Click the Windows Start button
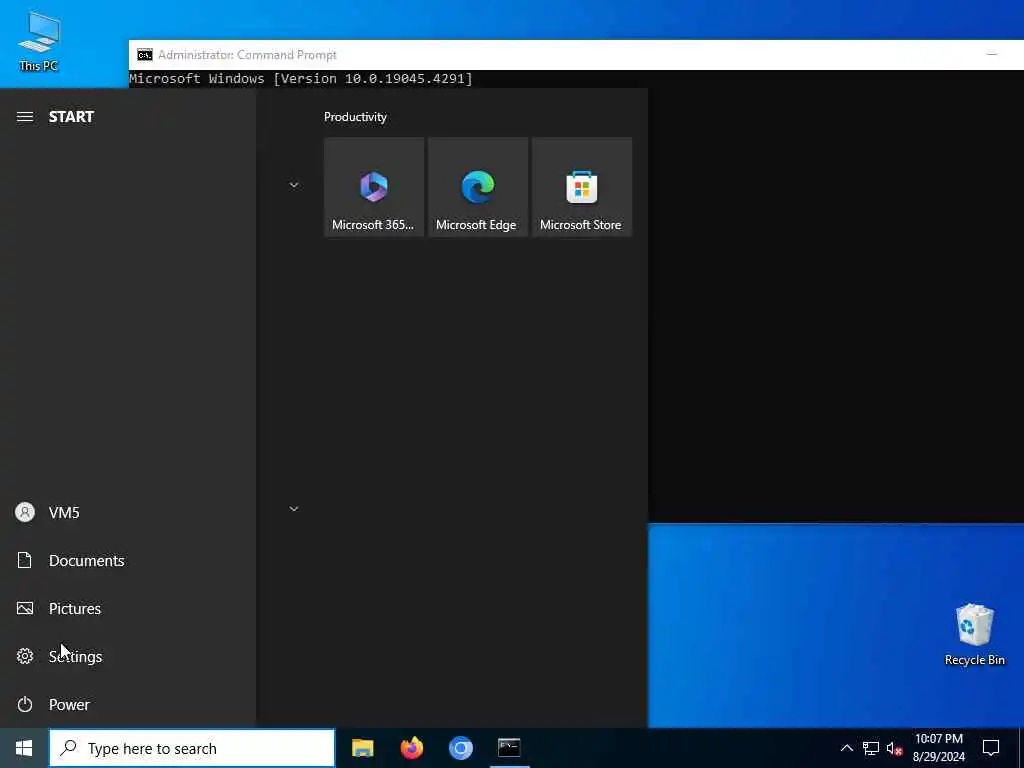 coord(24,748)
